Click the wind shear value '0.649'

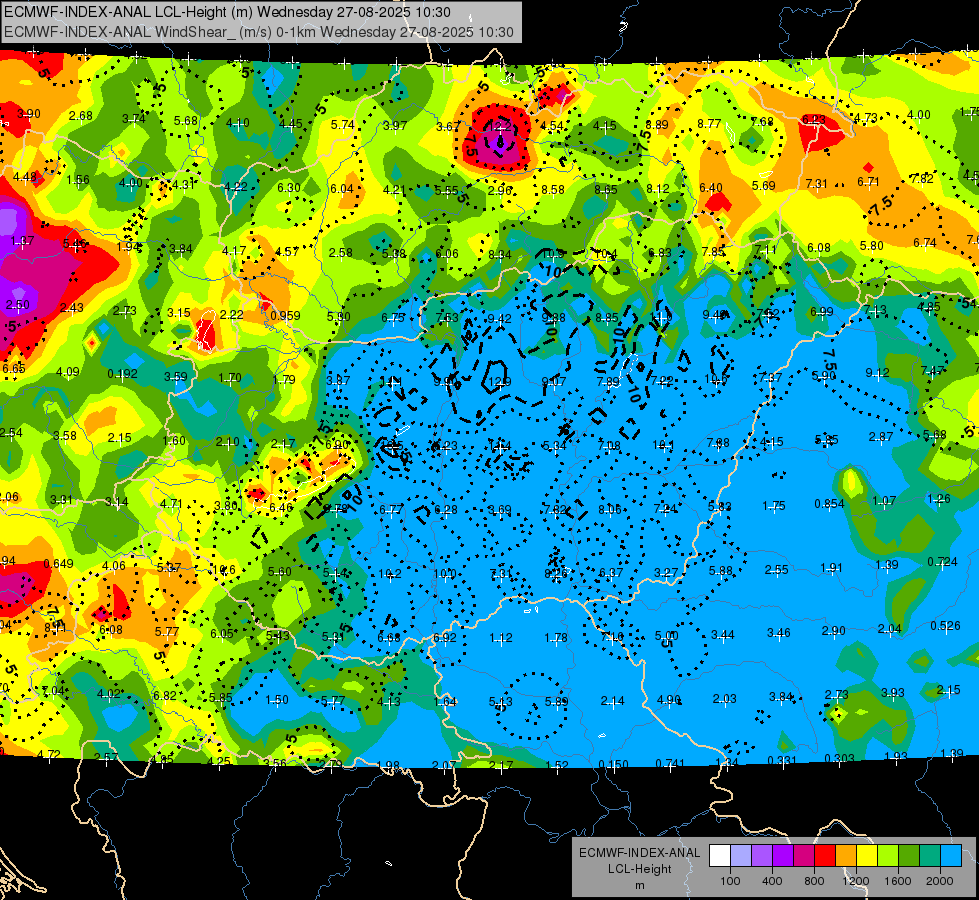[x=58, y=563]
